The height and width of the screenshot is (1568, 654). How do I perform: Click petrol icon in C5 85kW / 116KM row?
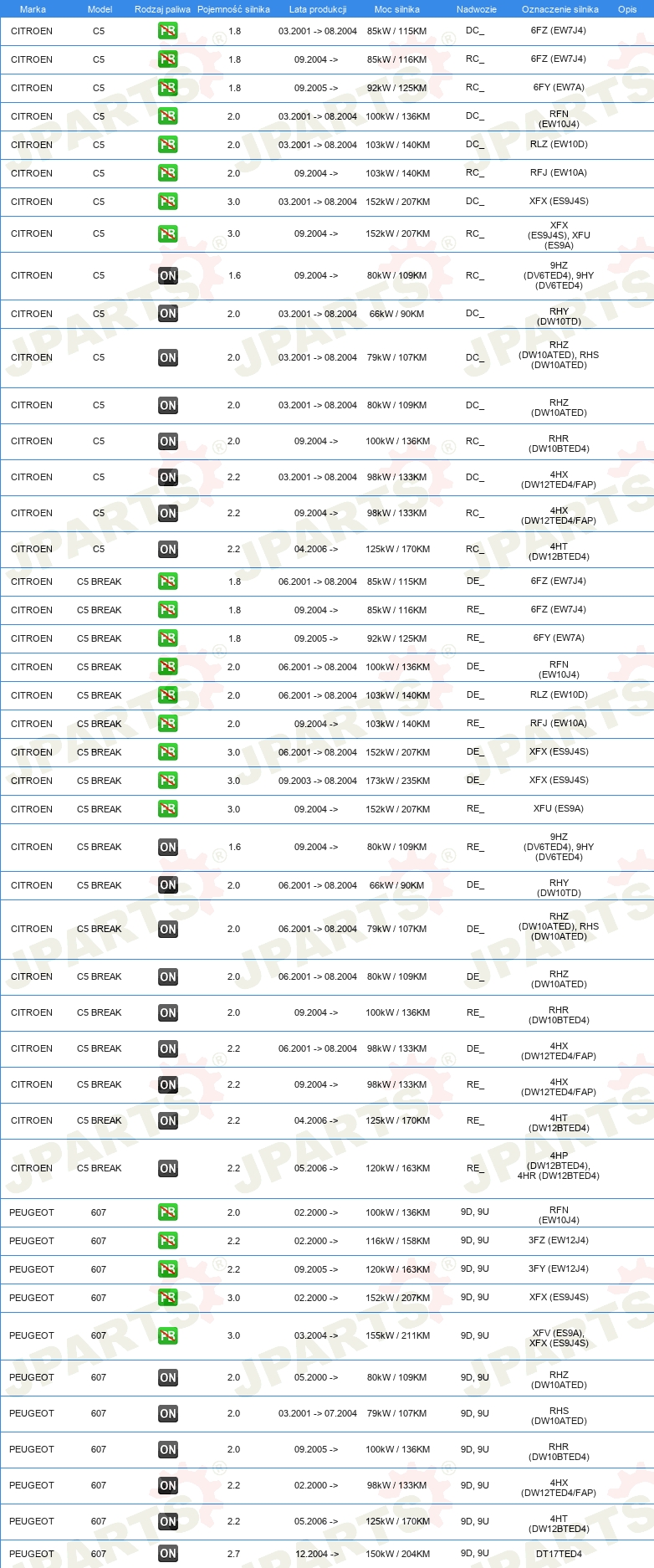[168, 59]
